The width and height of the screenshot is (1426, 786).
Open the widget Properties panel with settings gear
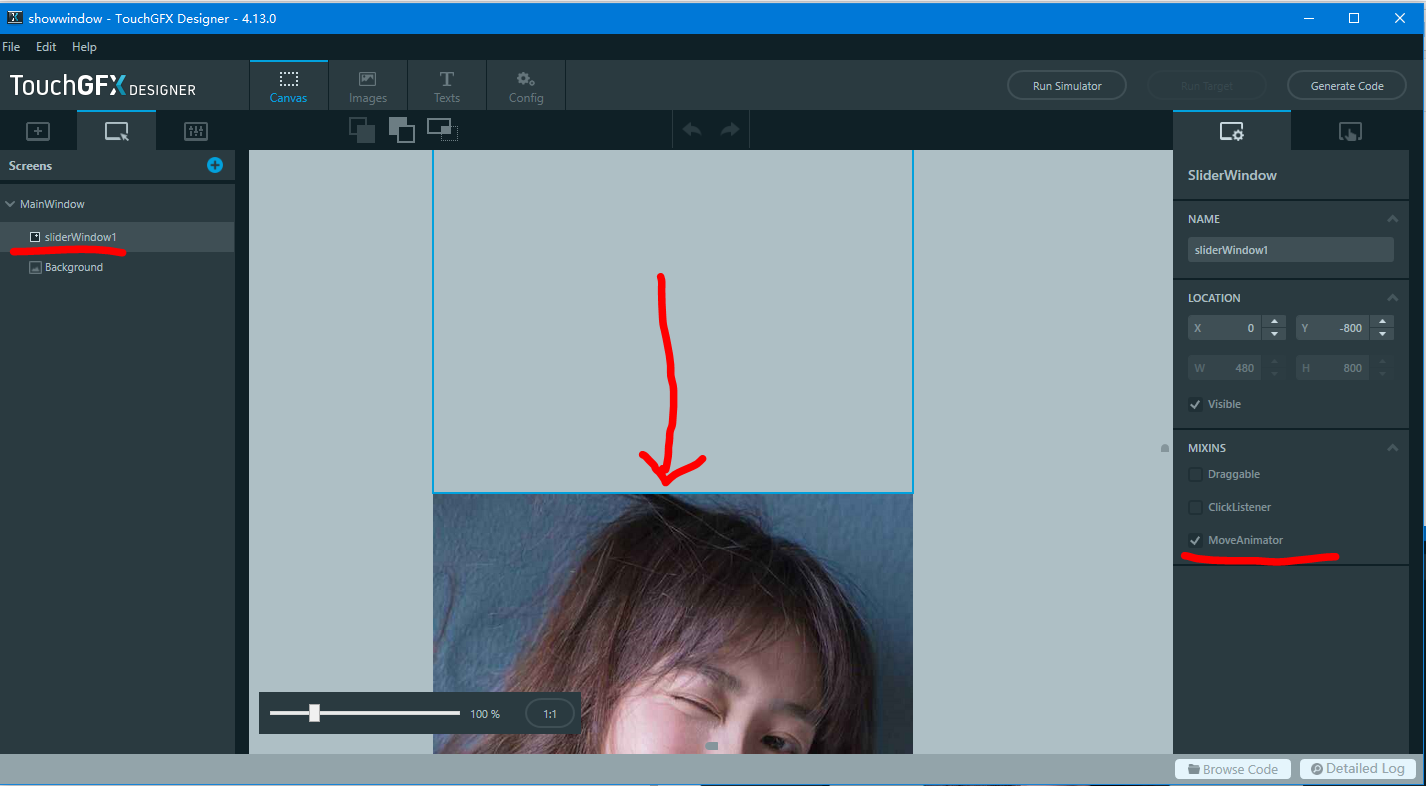1231,130
